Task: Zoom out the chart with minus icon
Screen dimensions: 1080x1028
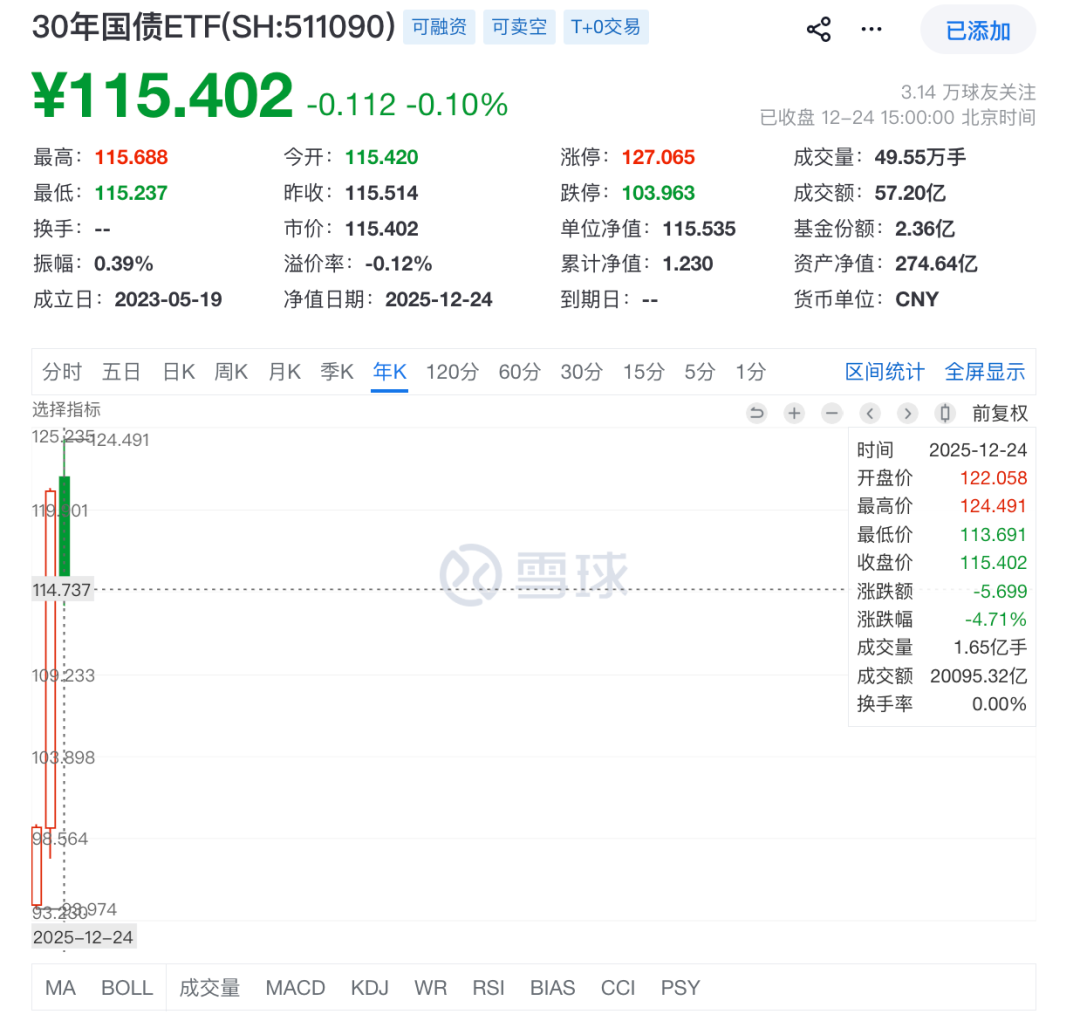Action: point(832,413)
